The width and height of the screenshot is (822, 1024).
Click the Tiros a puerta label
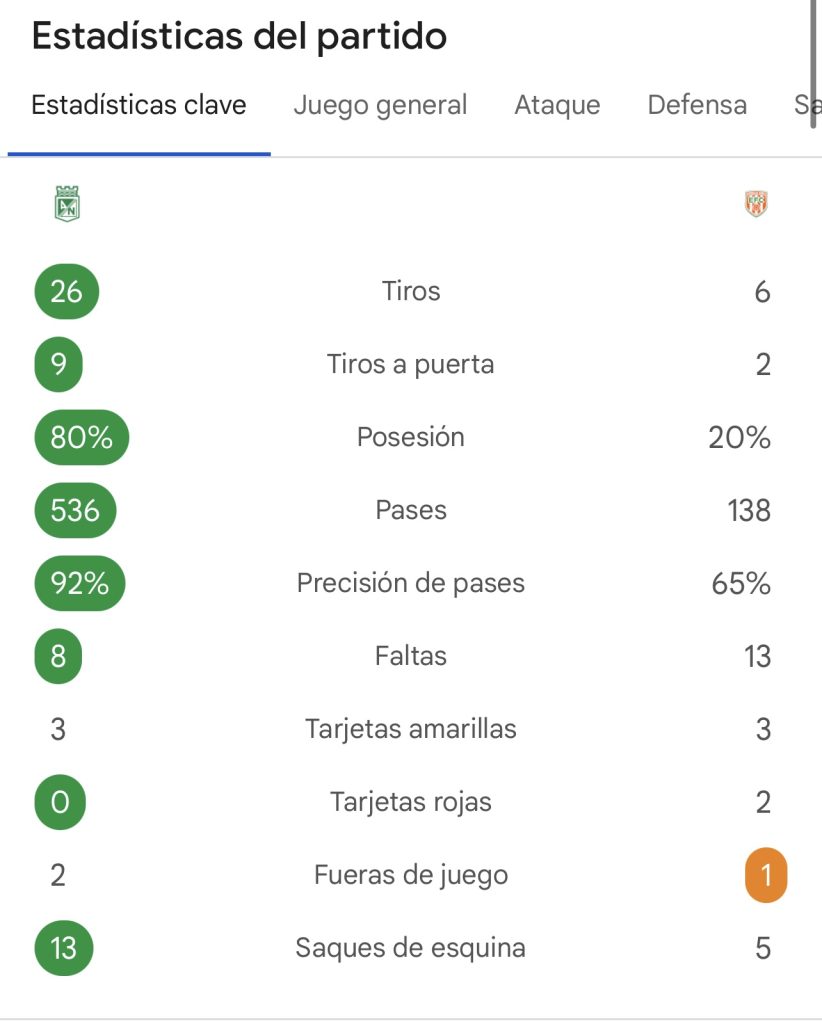pos(410,364)
